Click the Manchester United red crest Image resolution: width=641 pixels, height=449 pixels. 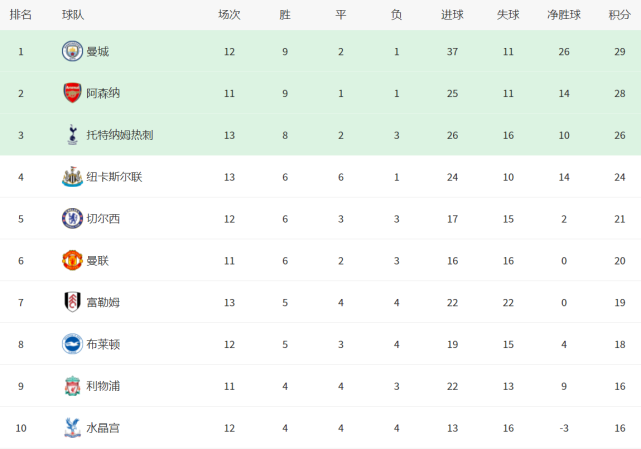point(72,260)
